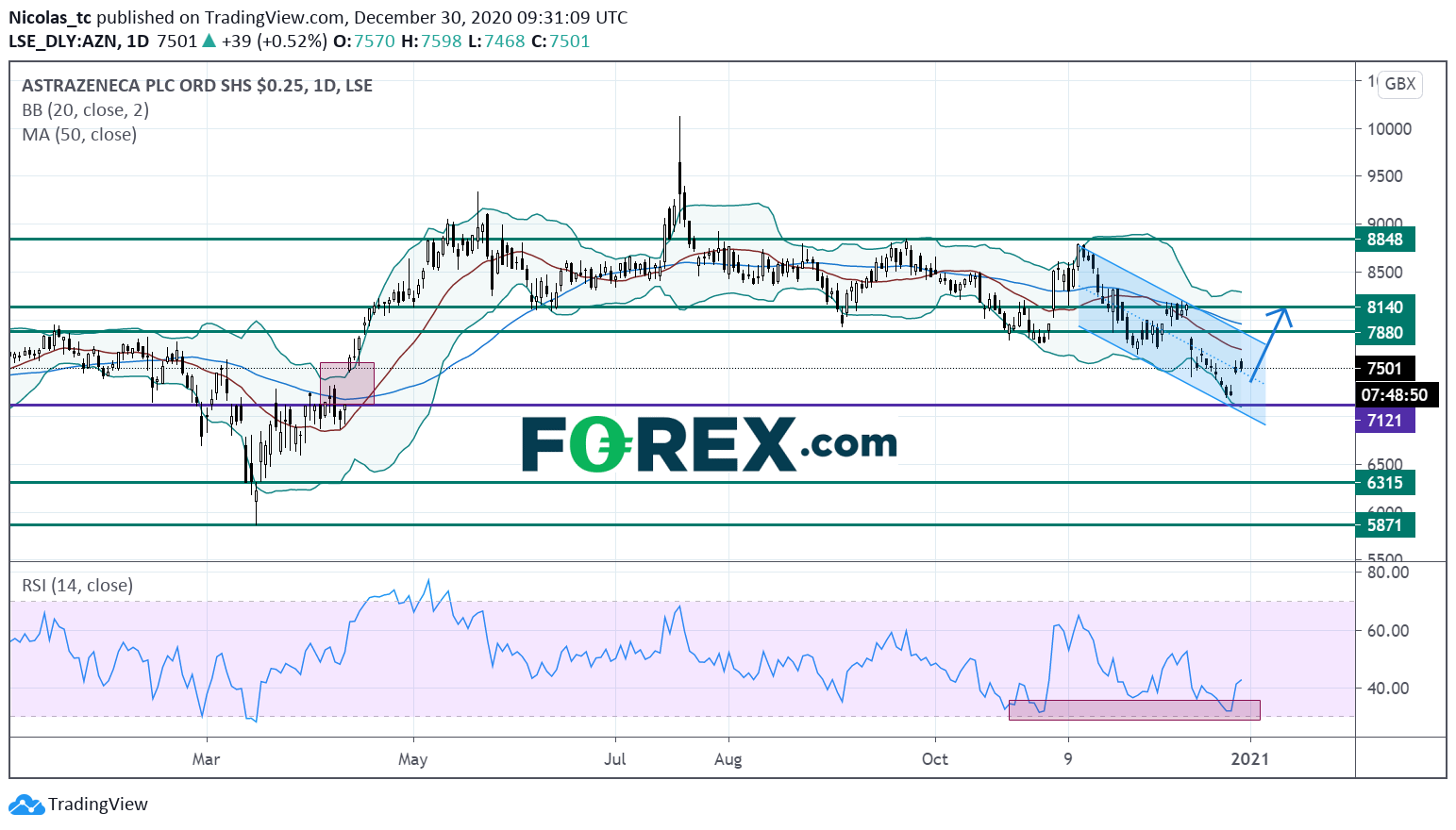Select the pink rectangle near April candles
Viewport: 1456px width, 830px height.
(346, 383)
